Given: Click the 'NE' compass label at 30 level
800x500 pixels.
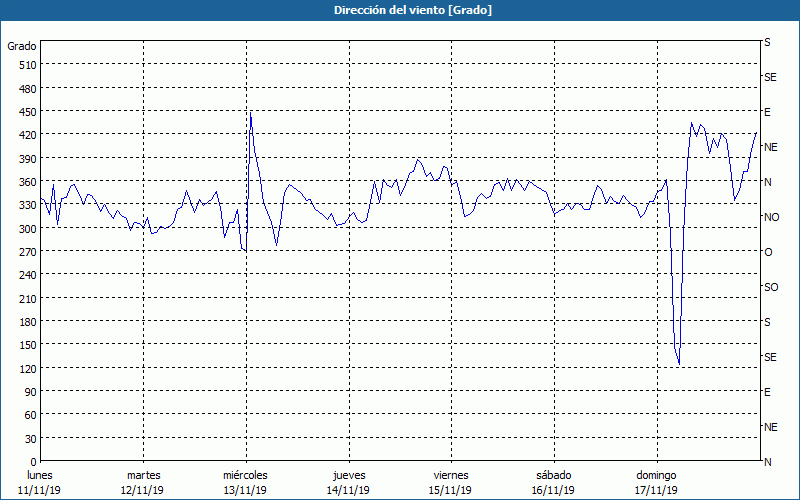Looking at the screenshot, I should (x=771, y=428).
